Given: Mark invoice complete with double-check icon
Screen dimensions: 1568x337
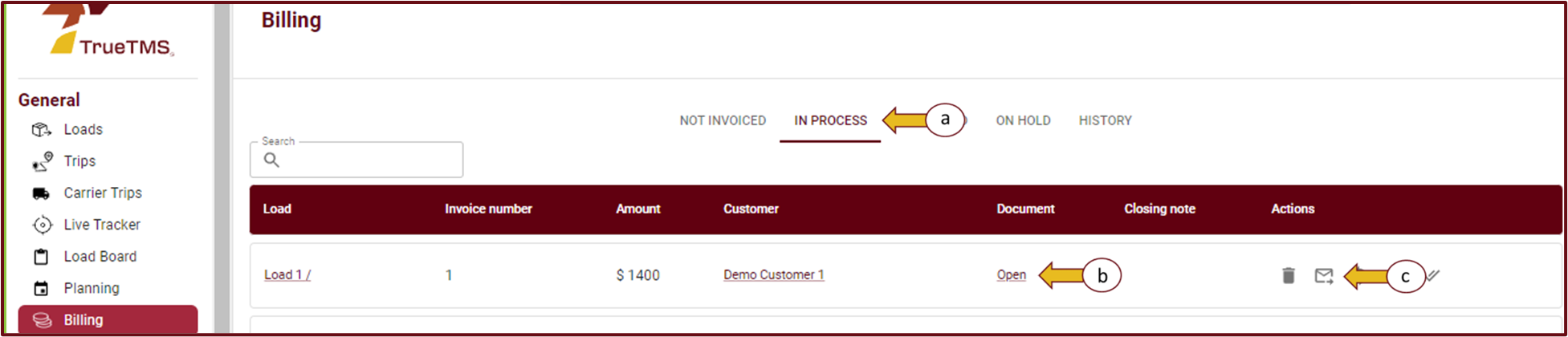Looking at the screenshot, I should pos(1433,275).
